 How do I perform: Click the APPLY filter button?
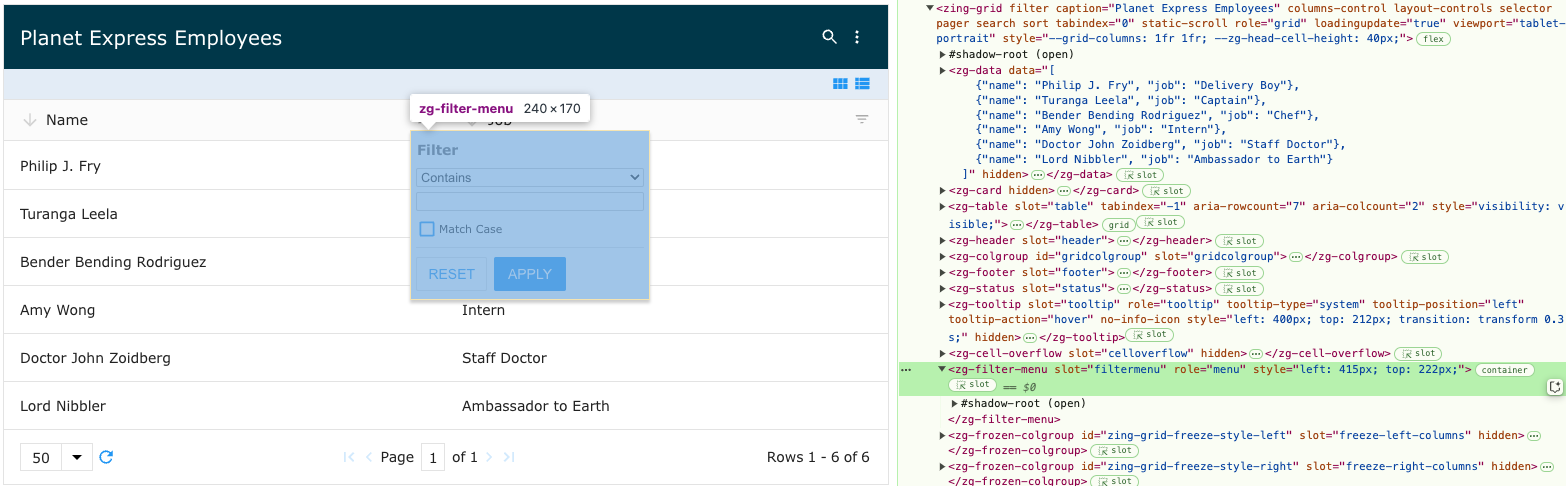coord(530,274)
